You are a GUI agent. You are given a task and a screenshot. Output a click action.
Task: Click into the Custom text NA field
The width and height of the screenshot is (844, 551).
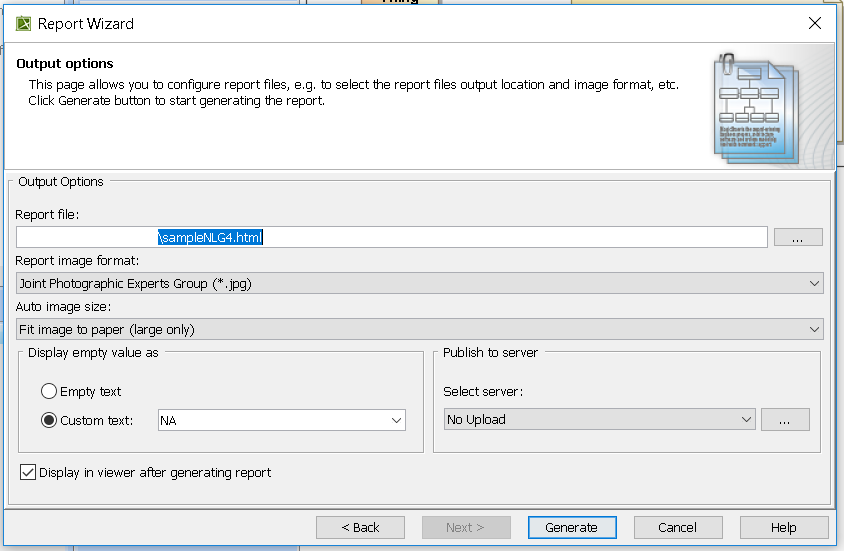pos(272,421)
